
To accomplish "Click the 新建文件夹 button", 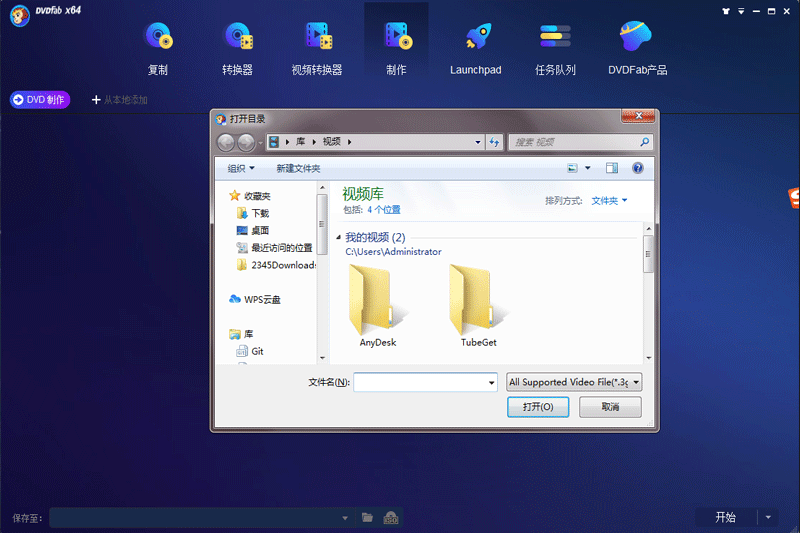I will pyautogui.click(x=298, y=168).
